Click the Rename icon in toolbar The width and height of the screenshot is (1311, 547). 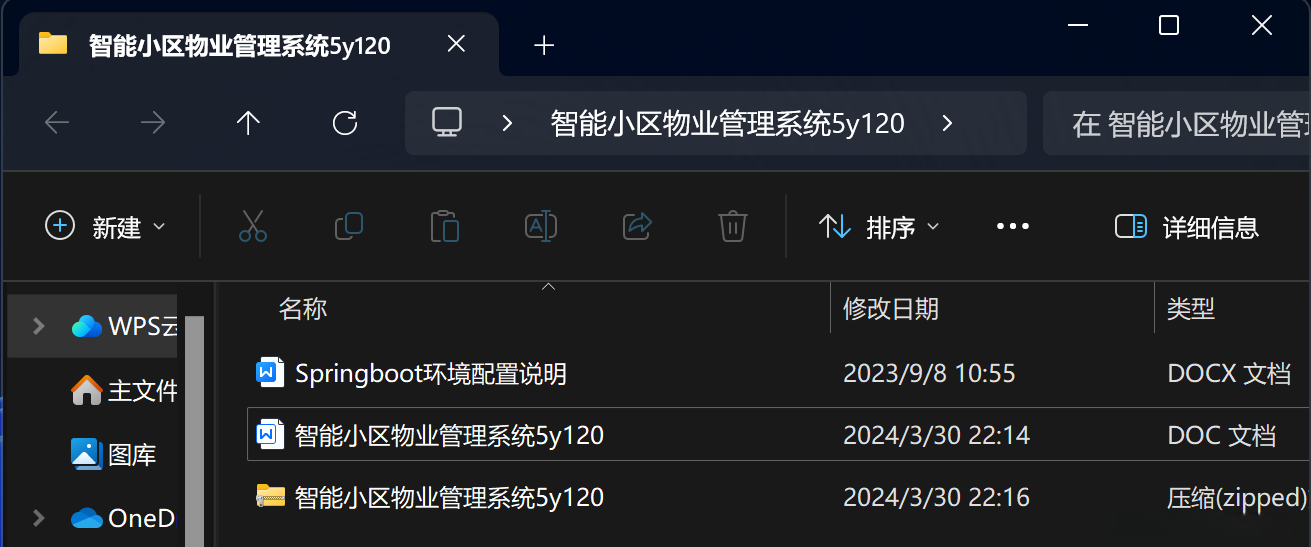coord(540,227)
